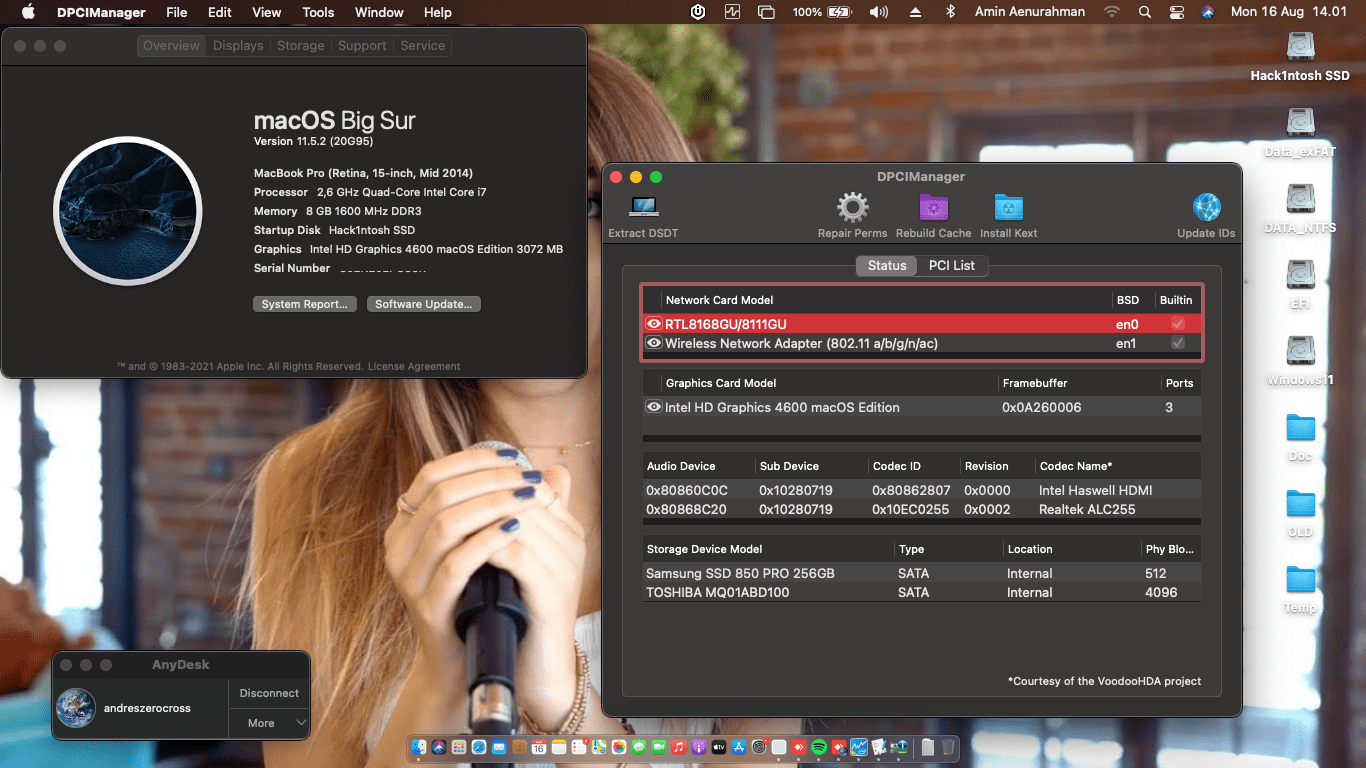This screenshot has width=1366, height=768.
Task: Click the battery 100% indicator
Action: coord(822,12)
